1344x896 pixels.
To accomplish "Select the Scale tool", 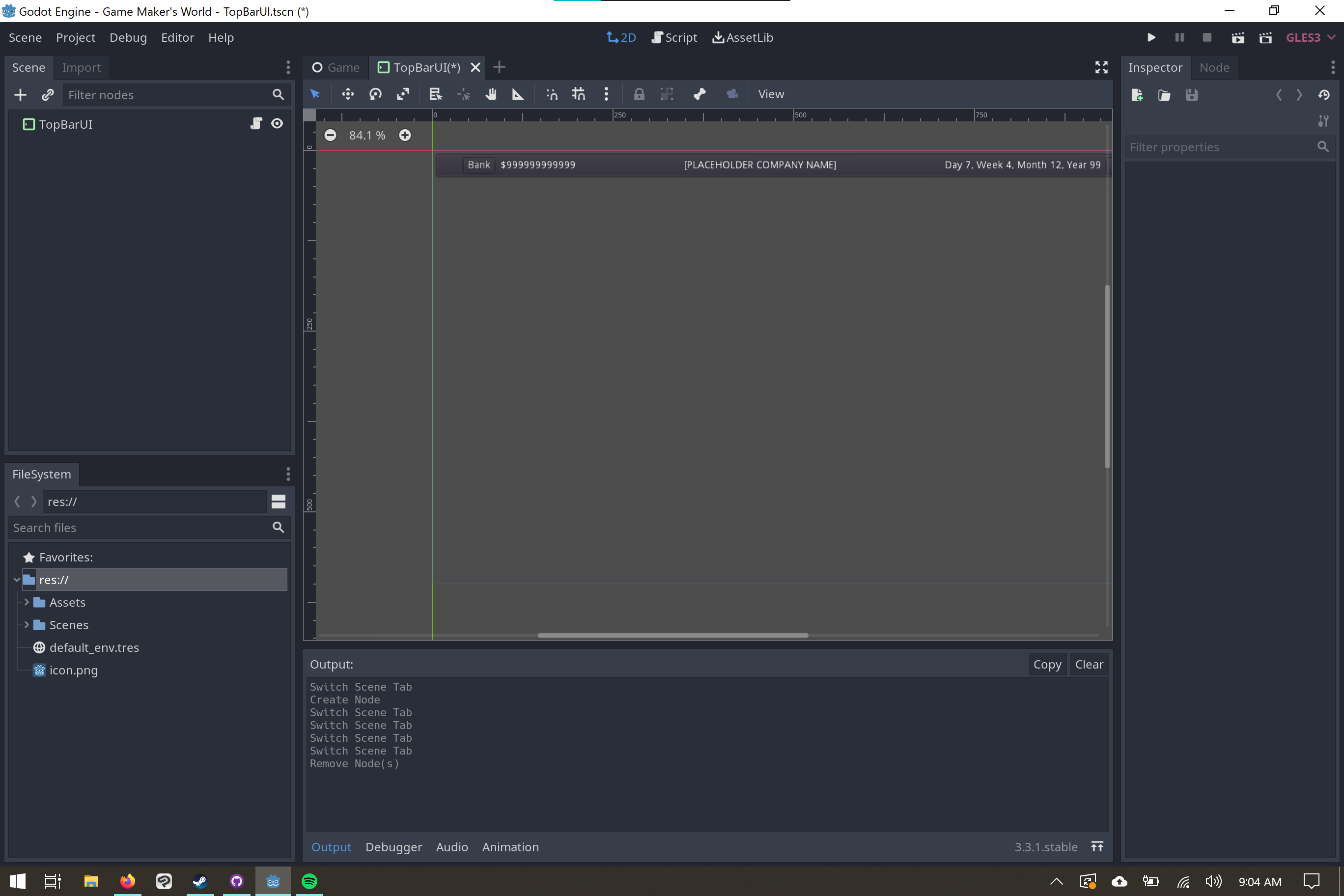I will (403, 94).
